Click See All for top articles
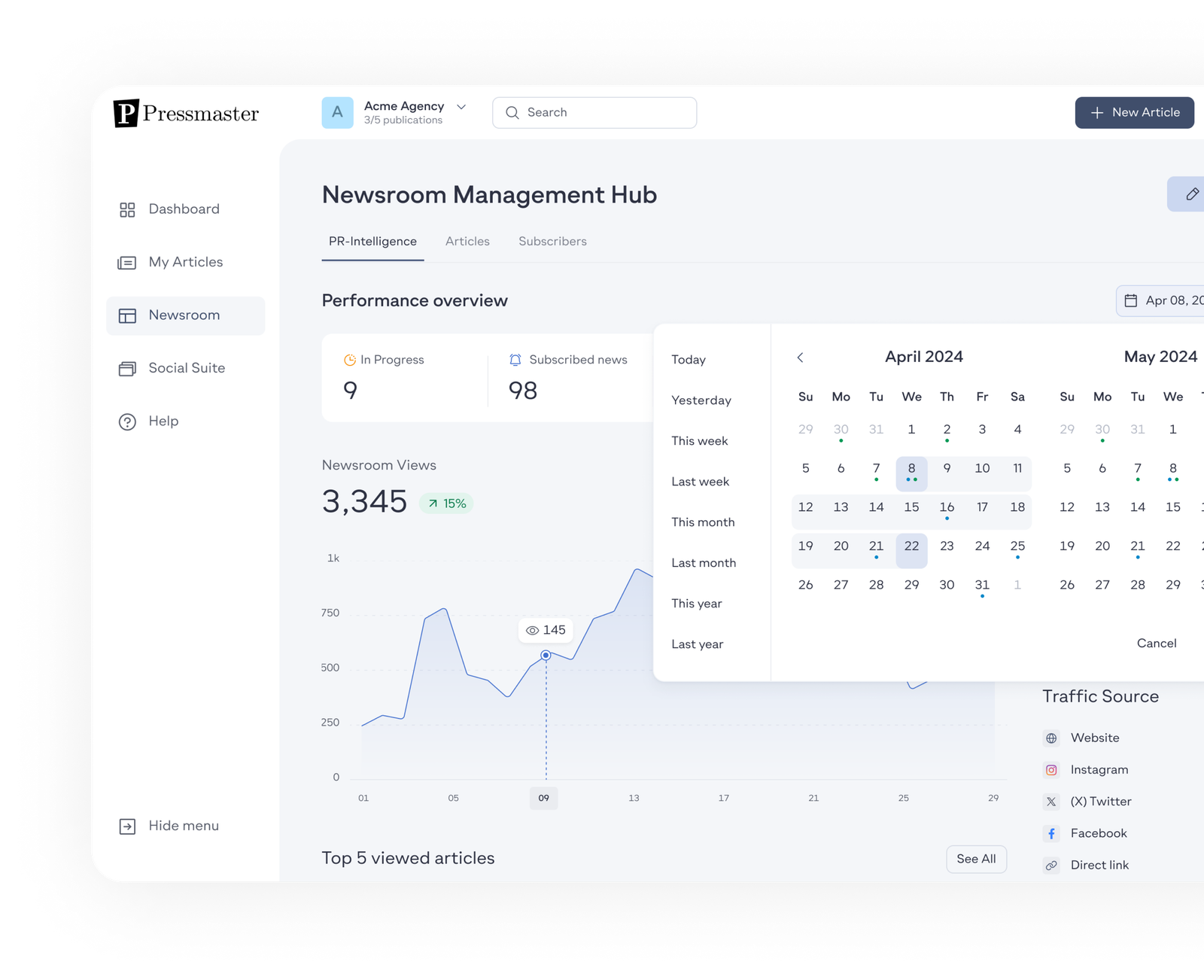The height and width of the screenshot is (980, 1204). (976, 859)
